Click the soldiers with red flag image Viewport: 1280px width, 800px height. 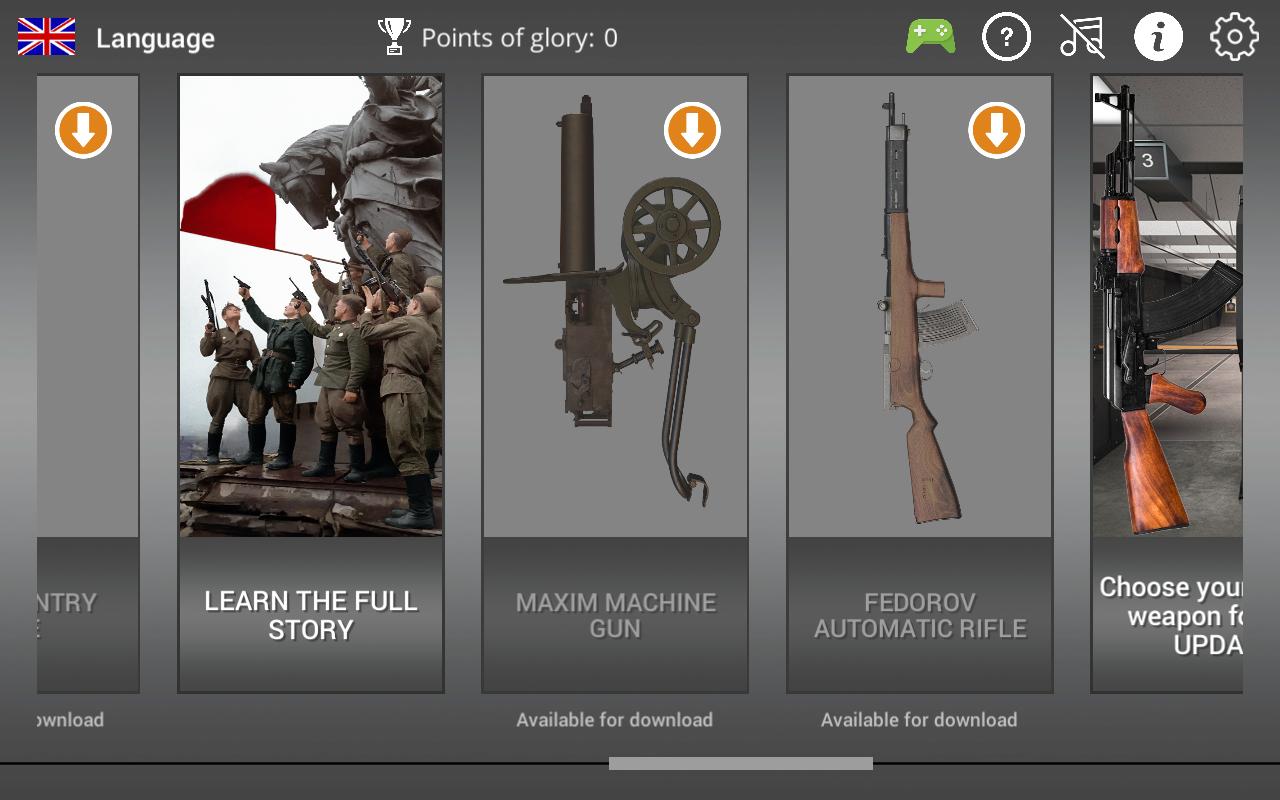click(311, 306)
